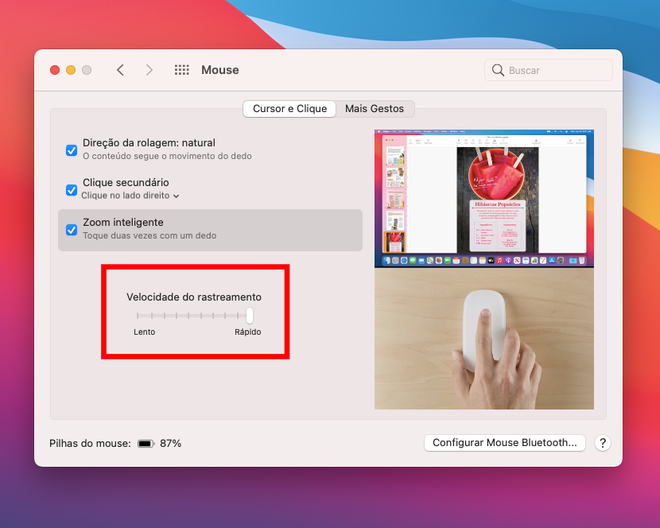
Task: Show all preferences via grid icon
Action: click(182, 70)
